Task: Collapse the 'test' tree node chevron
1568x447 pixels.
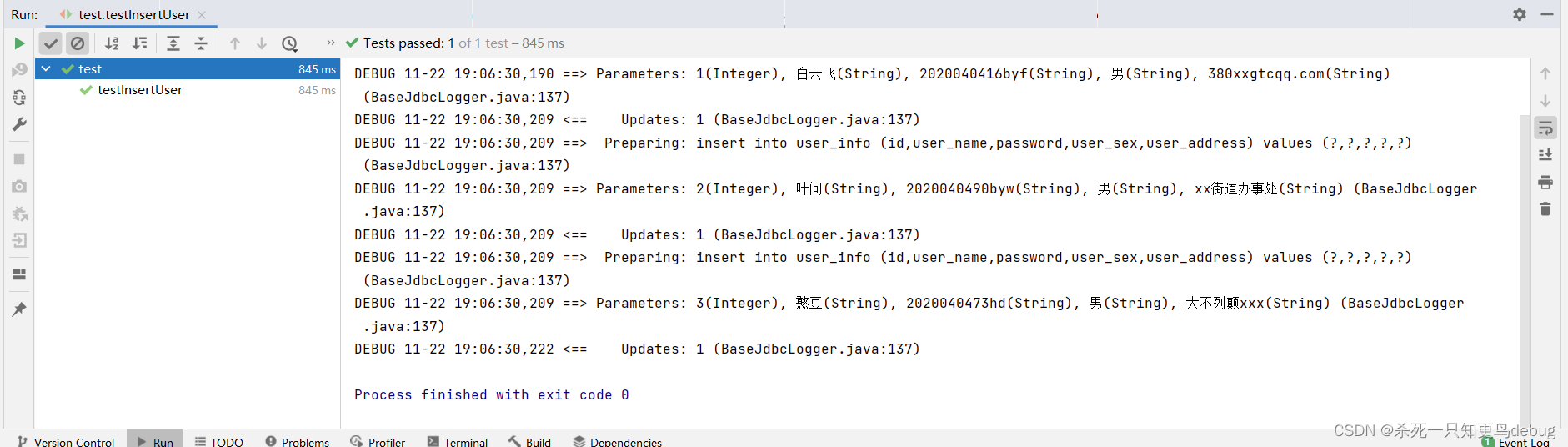Action: click(47, 69)
